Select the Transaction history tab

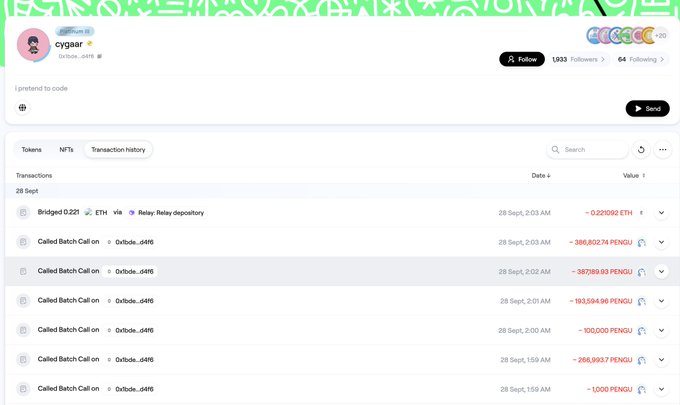[118, 150]
